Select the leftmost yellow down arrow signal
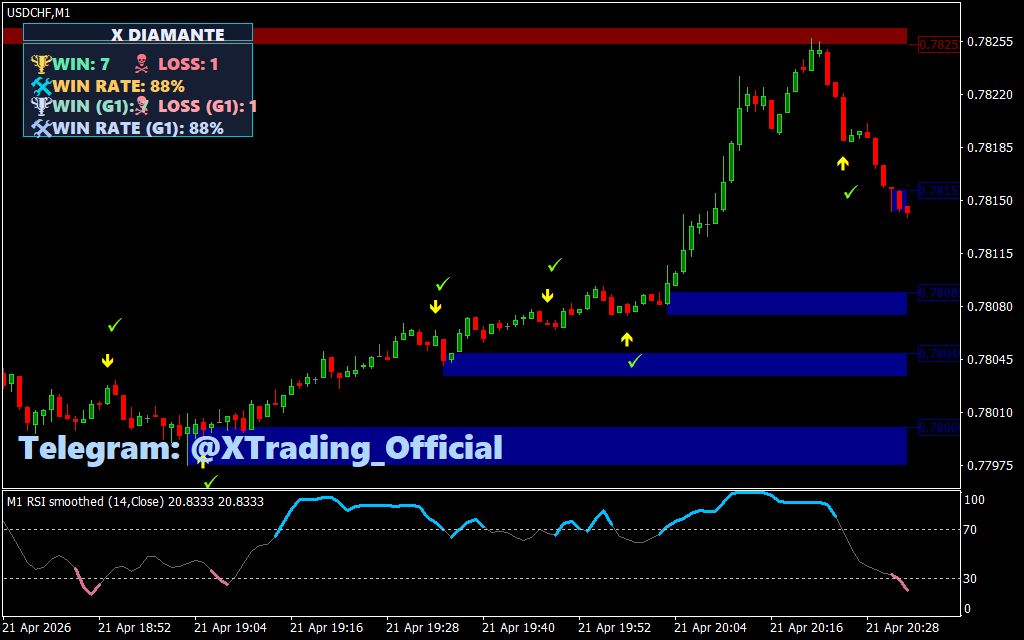The image size is (1024, 640). pyautogui.click(x=107, y=361)
